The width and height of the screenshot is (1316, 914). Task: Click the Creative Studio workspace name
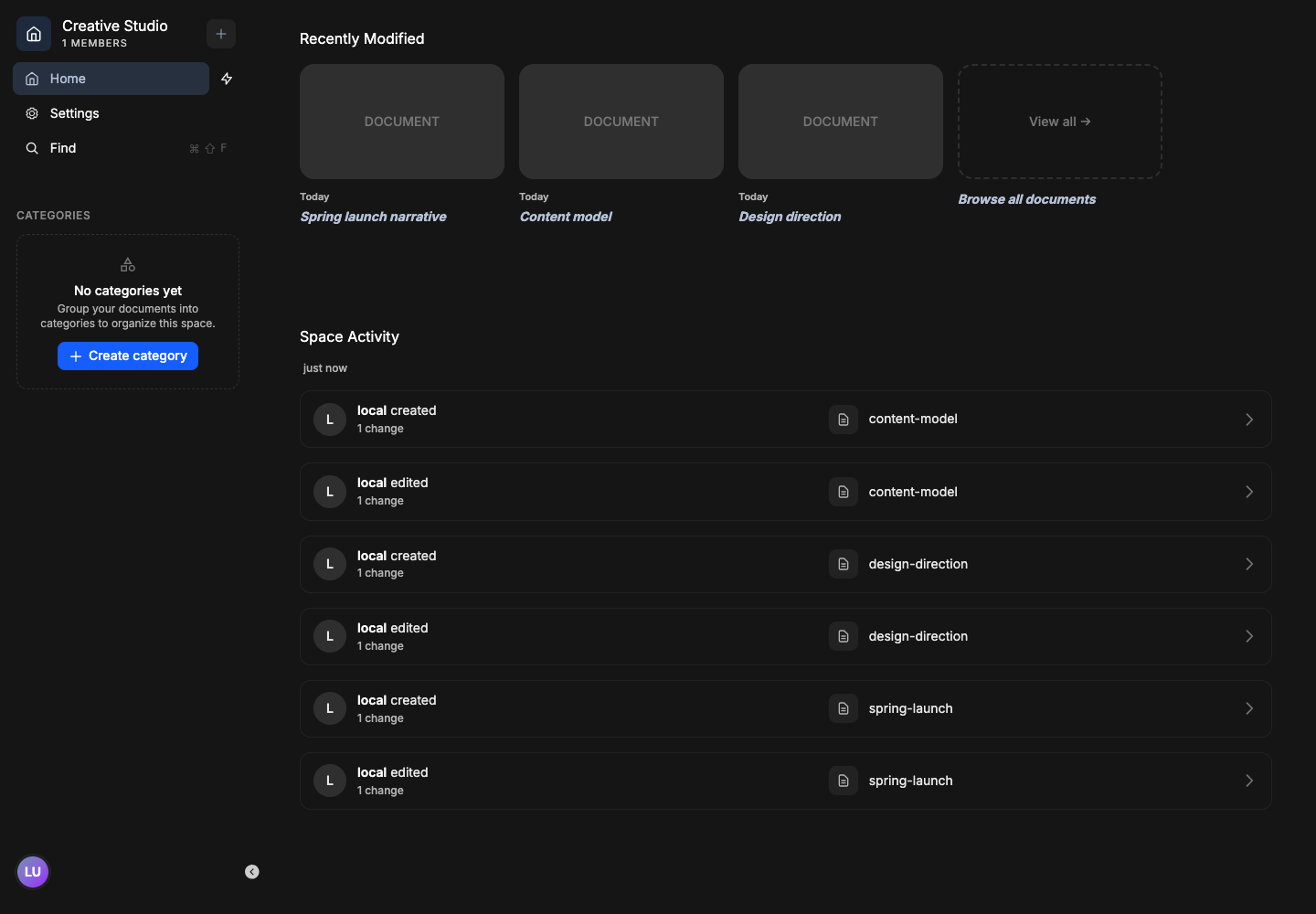click(x=115, y=26)
